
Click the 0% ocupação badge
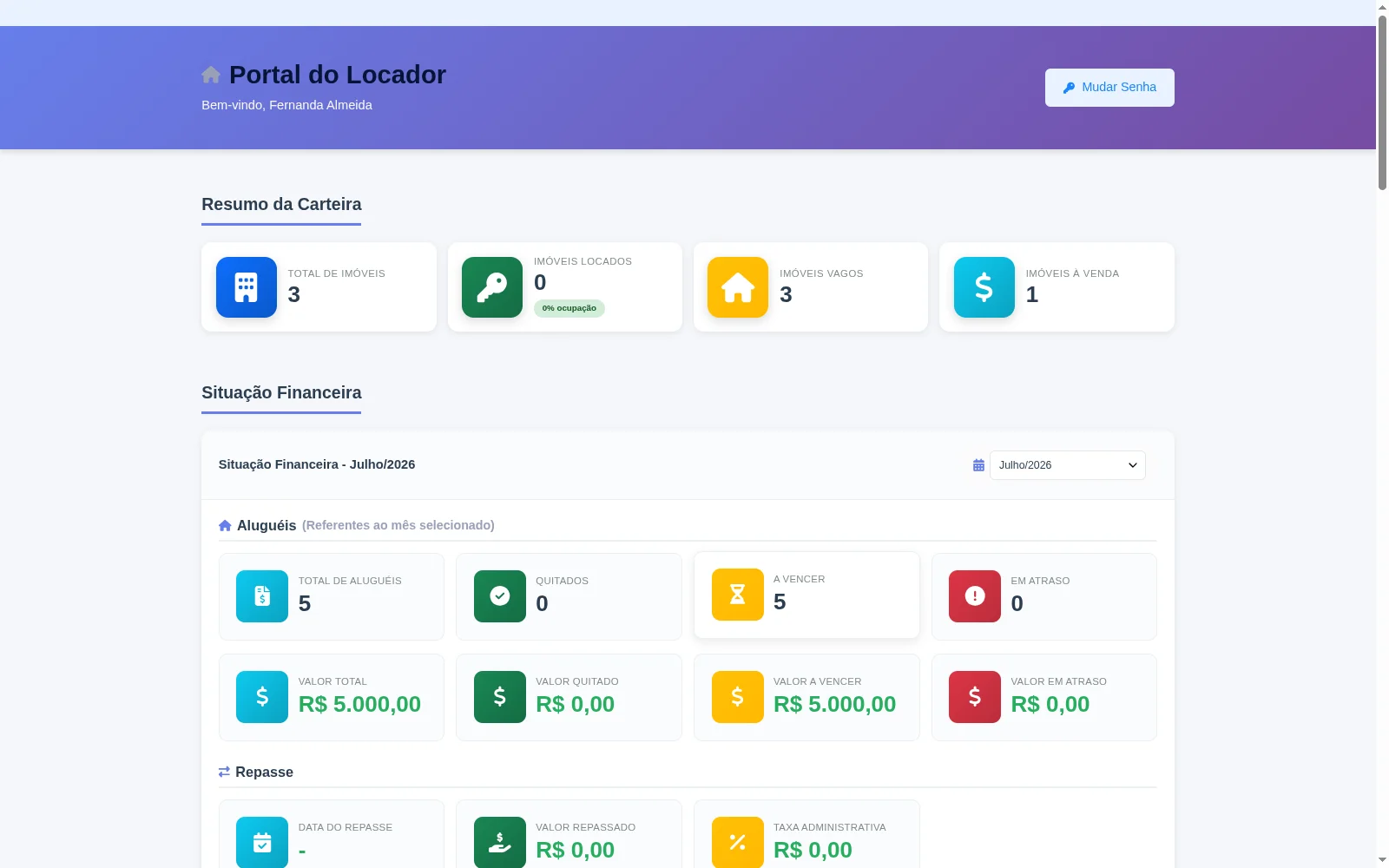tap(569, 308)
